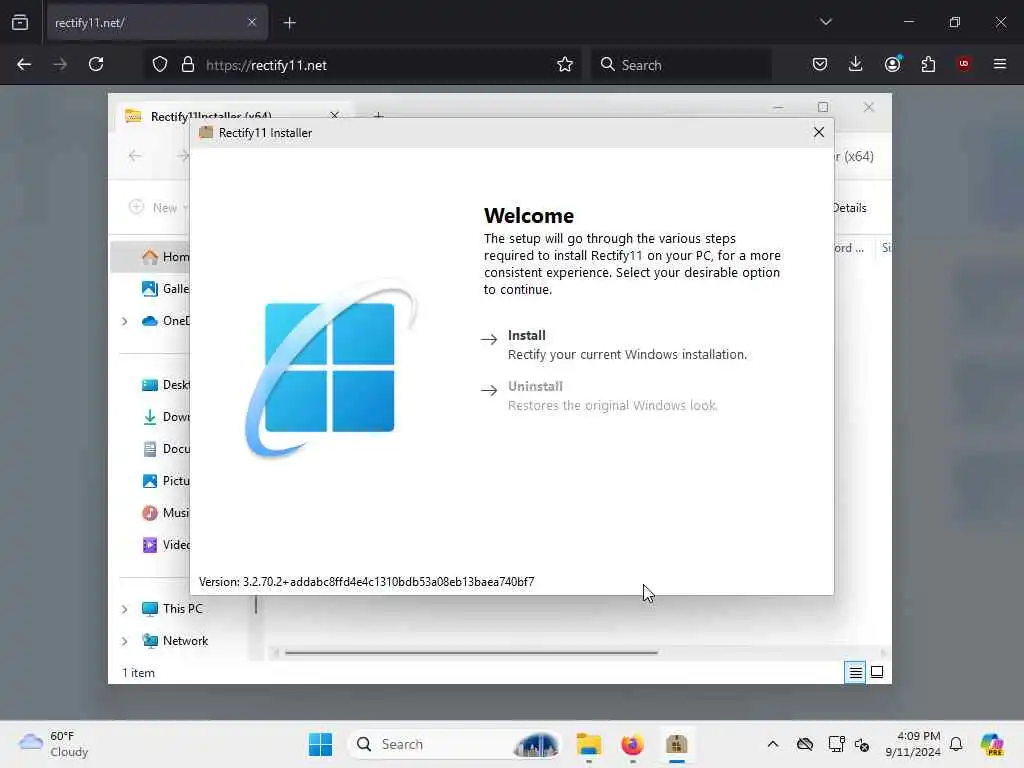1024x768 pixels.
Task: Open the muted volume tray icon
Action: pyautogui.click(x=862, y=744)
